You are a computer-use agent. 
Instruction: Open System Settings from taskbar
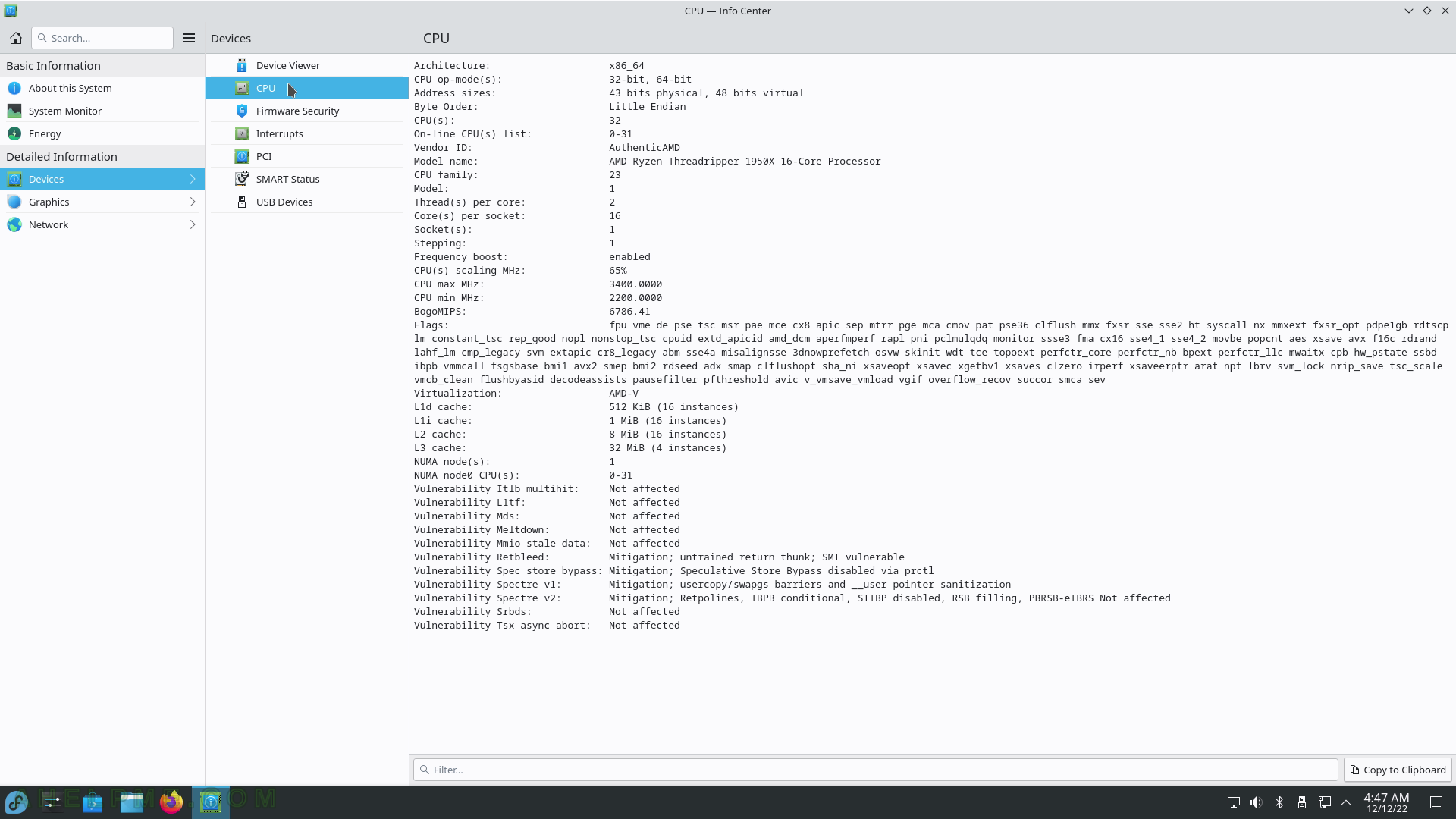click(53, 802)
